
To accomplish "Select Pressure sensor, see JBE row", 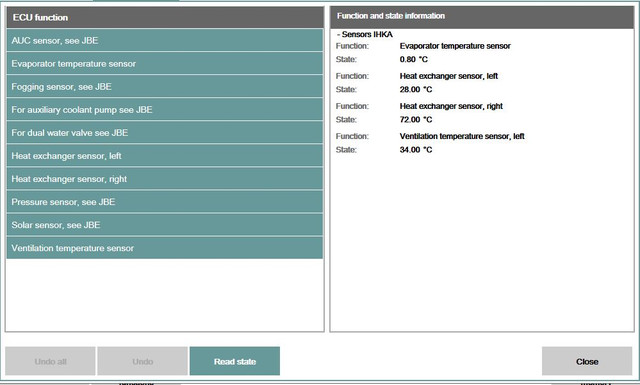I will pos(164,202).
